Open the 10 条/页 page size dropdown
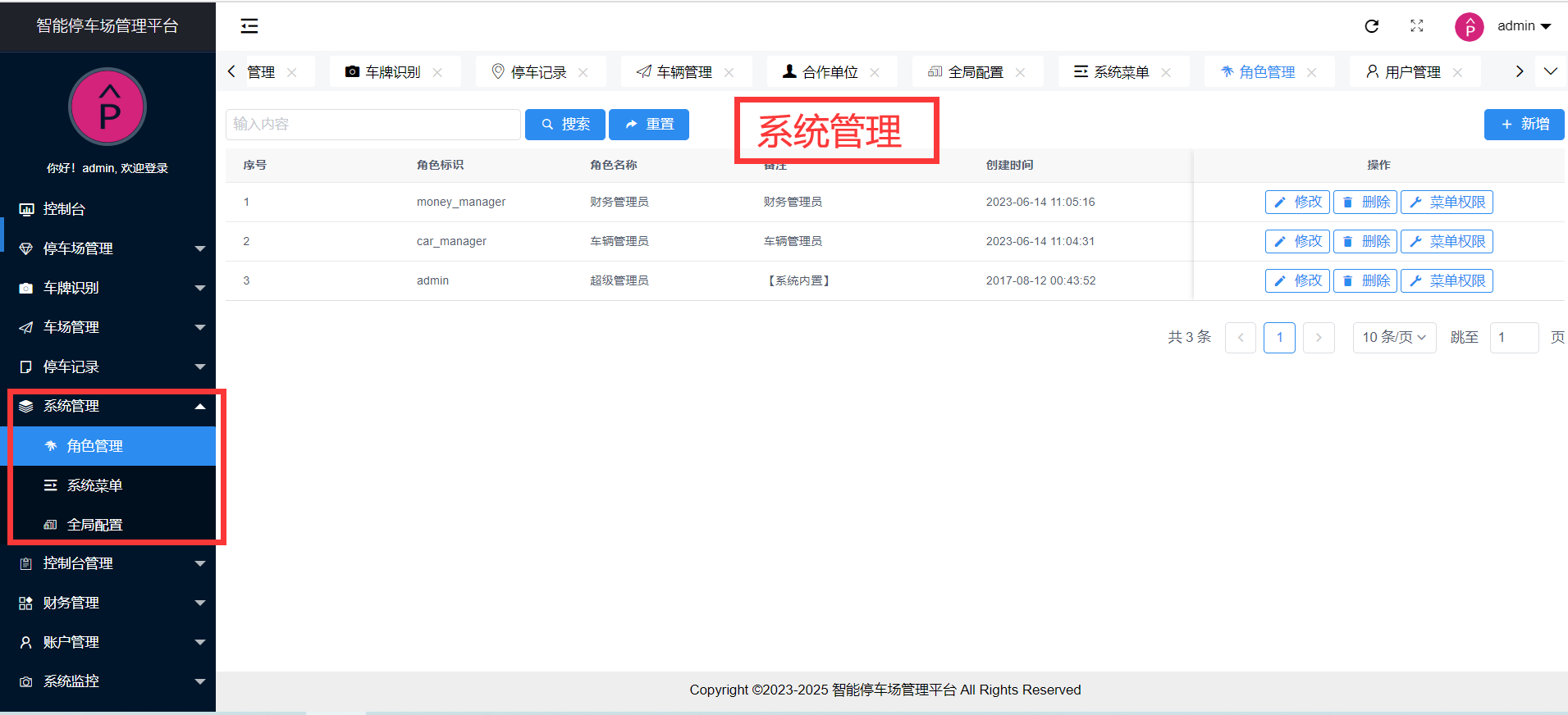This screenshot has height=715, width=1568. (x=1394, y=337)
